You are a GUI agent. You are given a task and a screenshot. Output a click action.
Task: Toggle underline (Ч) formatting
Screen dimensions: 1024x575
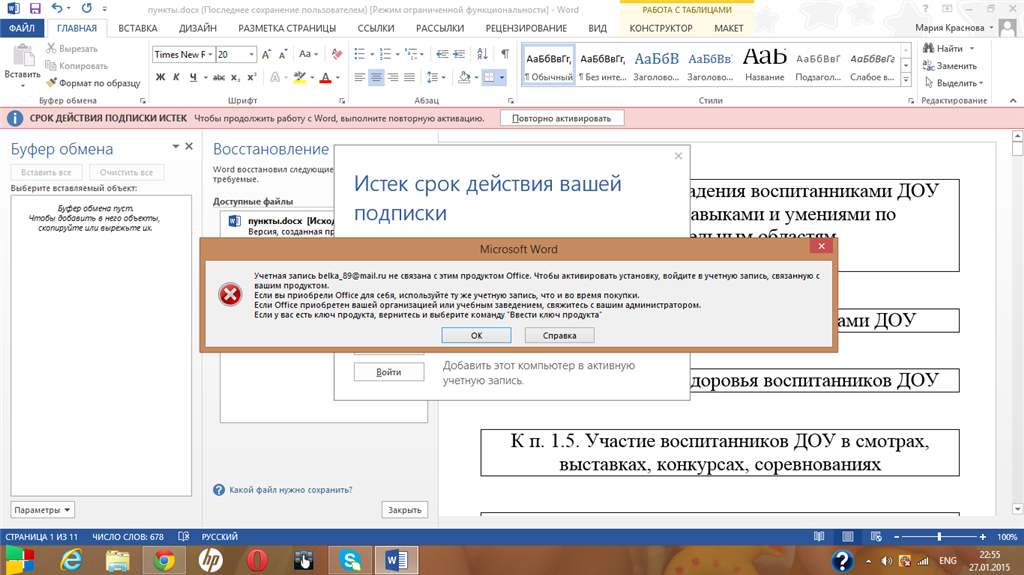(x=193, y=77)
